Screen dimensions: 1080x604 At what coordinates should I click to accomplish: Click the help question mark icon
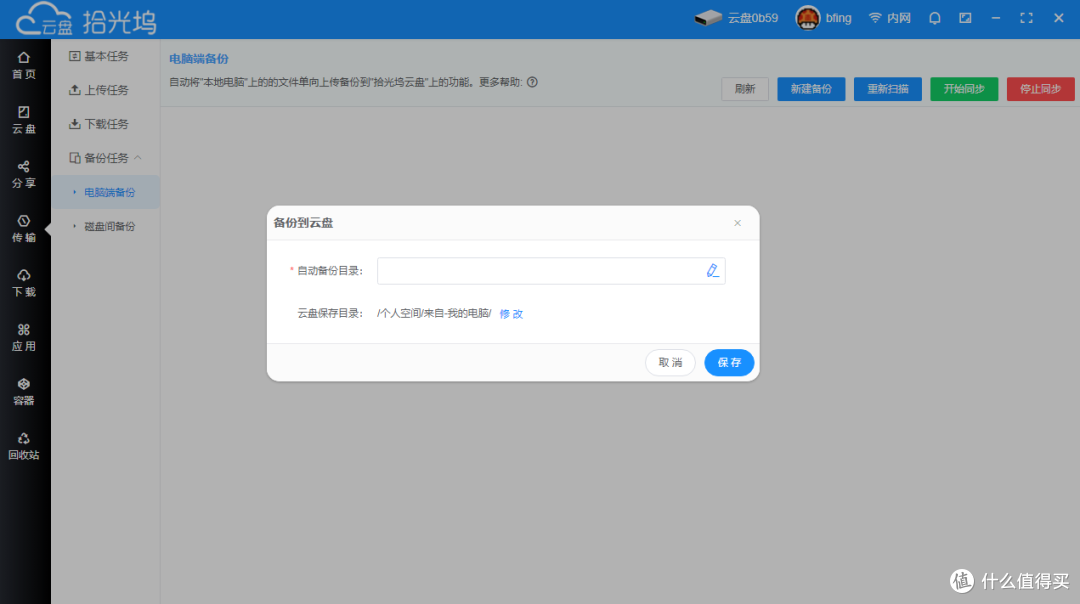tap(532, 82)
